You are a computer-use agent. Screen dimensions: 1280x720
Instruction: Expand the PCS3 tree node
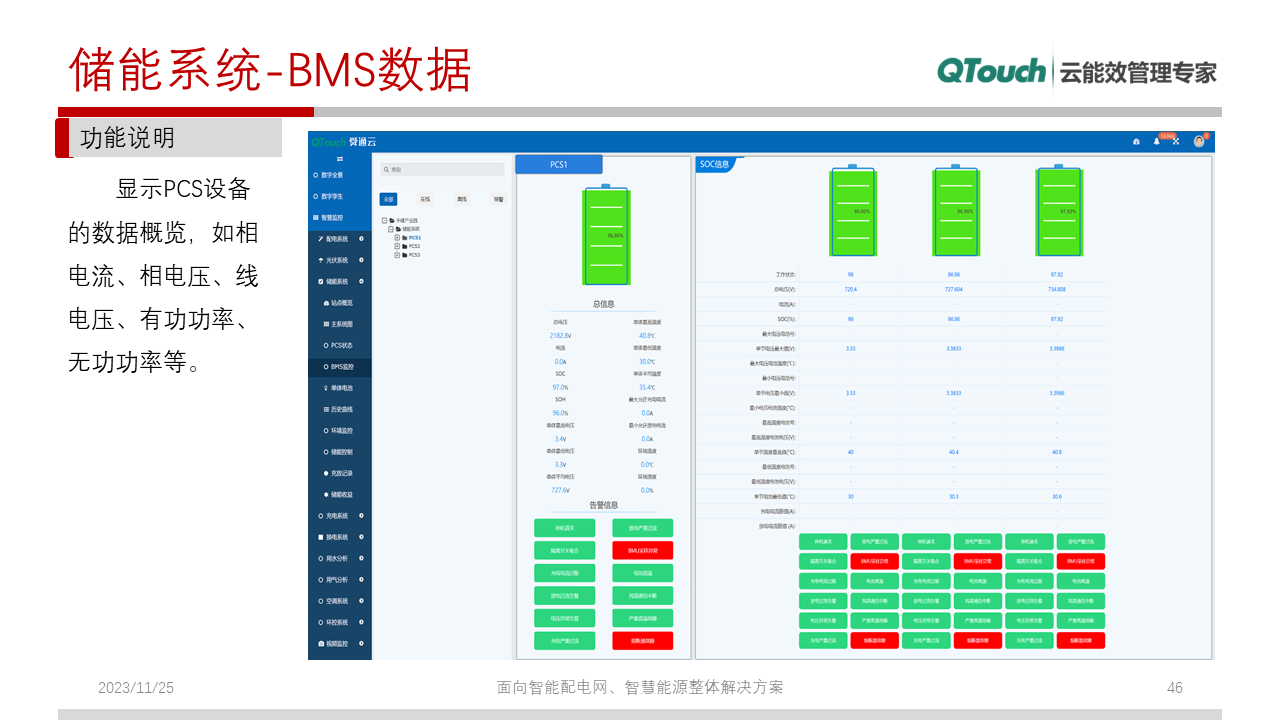tap(396, 255)
